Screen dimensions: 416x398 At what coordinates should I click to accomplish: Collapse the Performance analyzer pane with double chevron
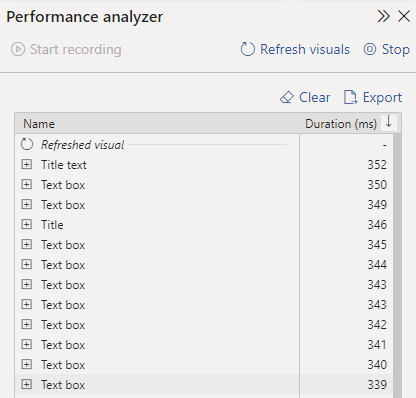(383, 16)
